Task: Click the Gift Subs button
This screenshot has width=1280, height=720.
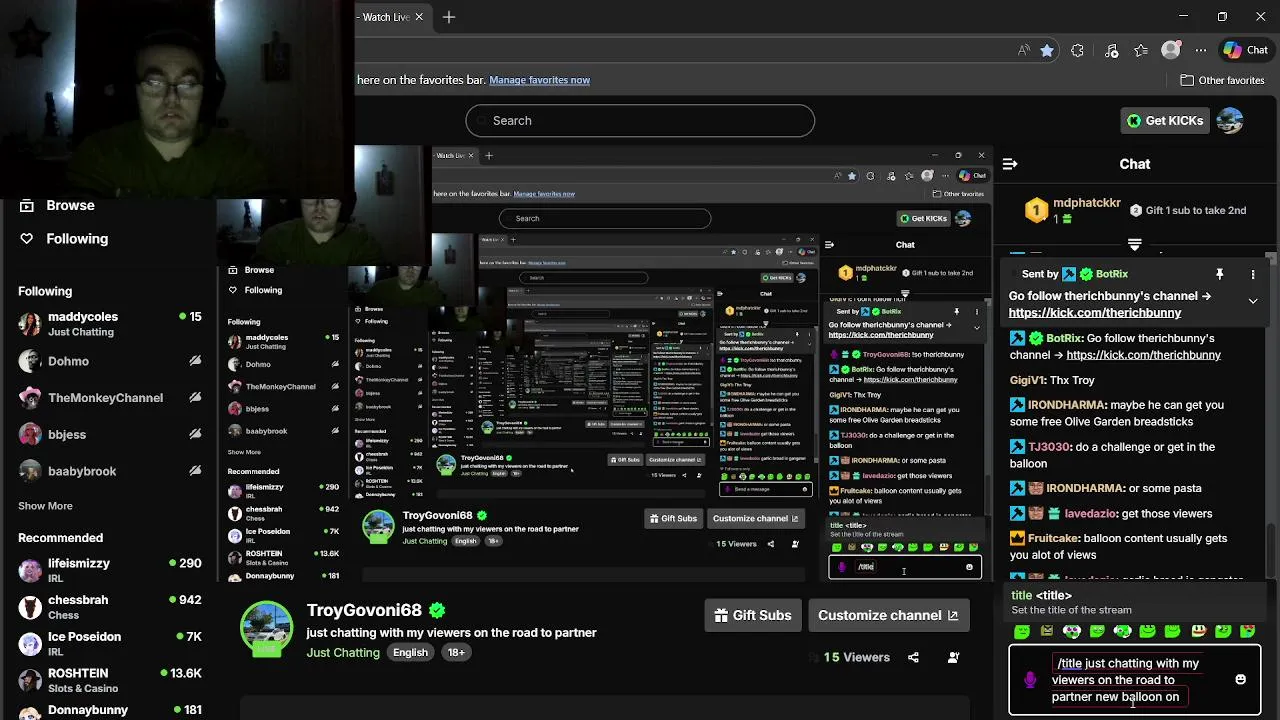Action: 753,615
